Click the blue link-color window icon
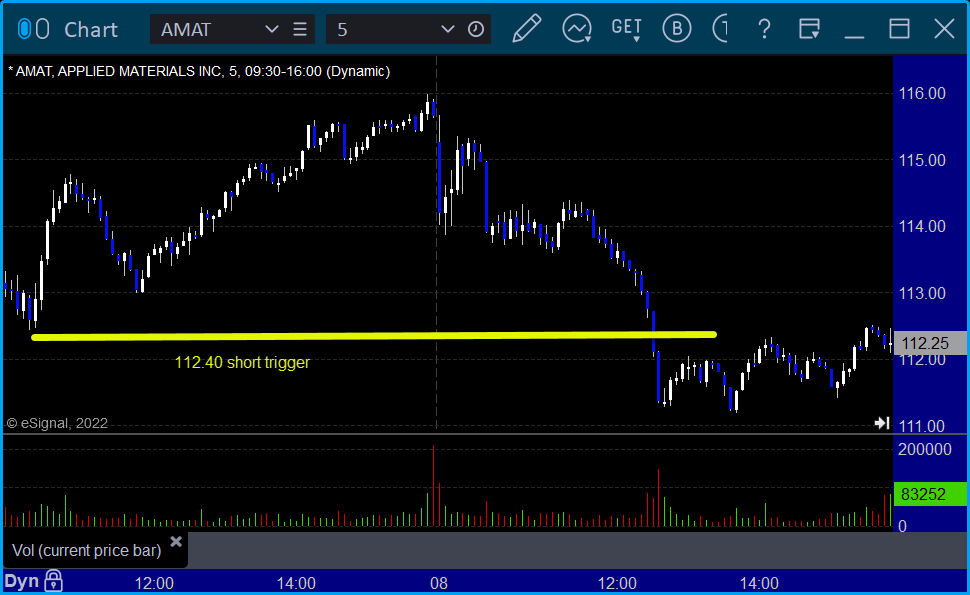This screenshot has height=595, width=970. click(24, 29)
